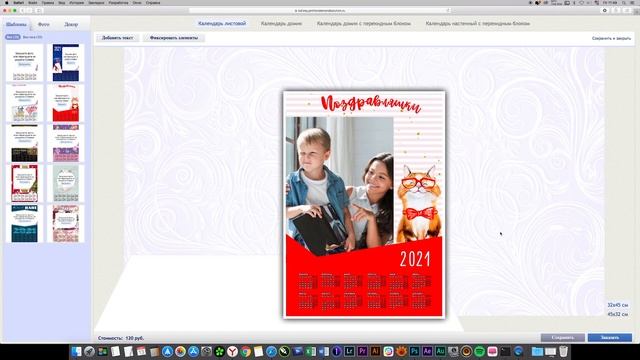This screenshot has height=360, width=640.
Task: Pick the red cat Поздравляшки template thumbnail
Action: (x=66, y=103)
